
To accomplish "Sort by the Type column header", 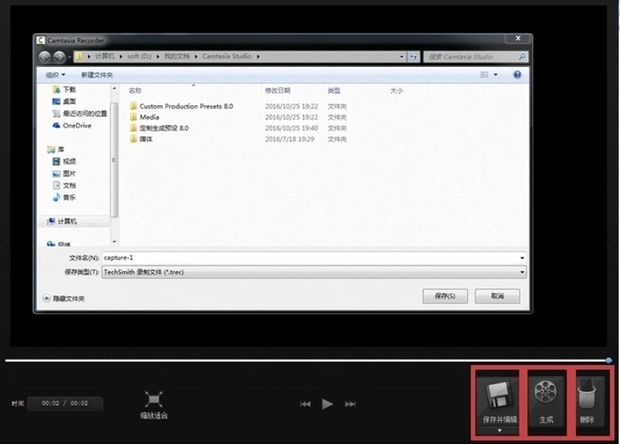I will tap(334, 91).
